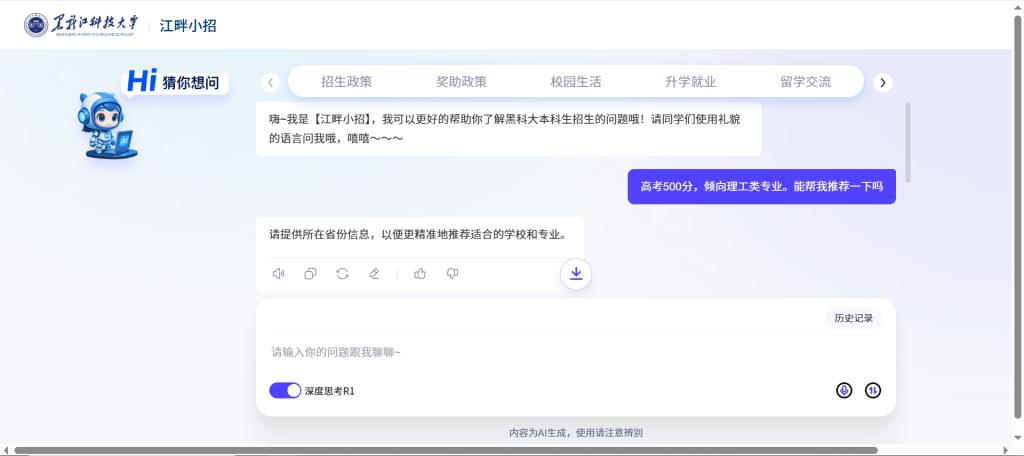1024x456 pixels.
Task: Click the icon right of the microphone
Action: 873,390
